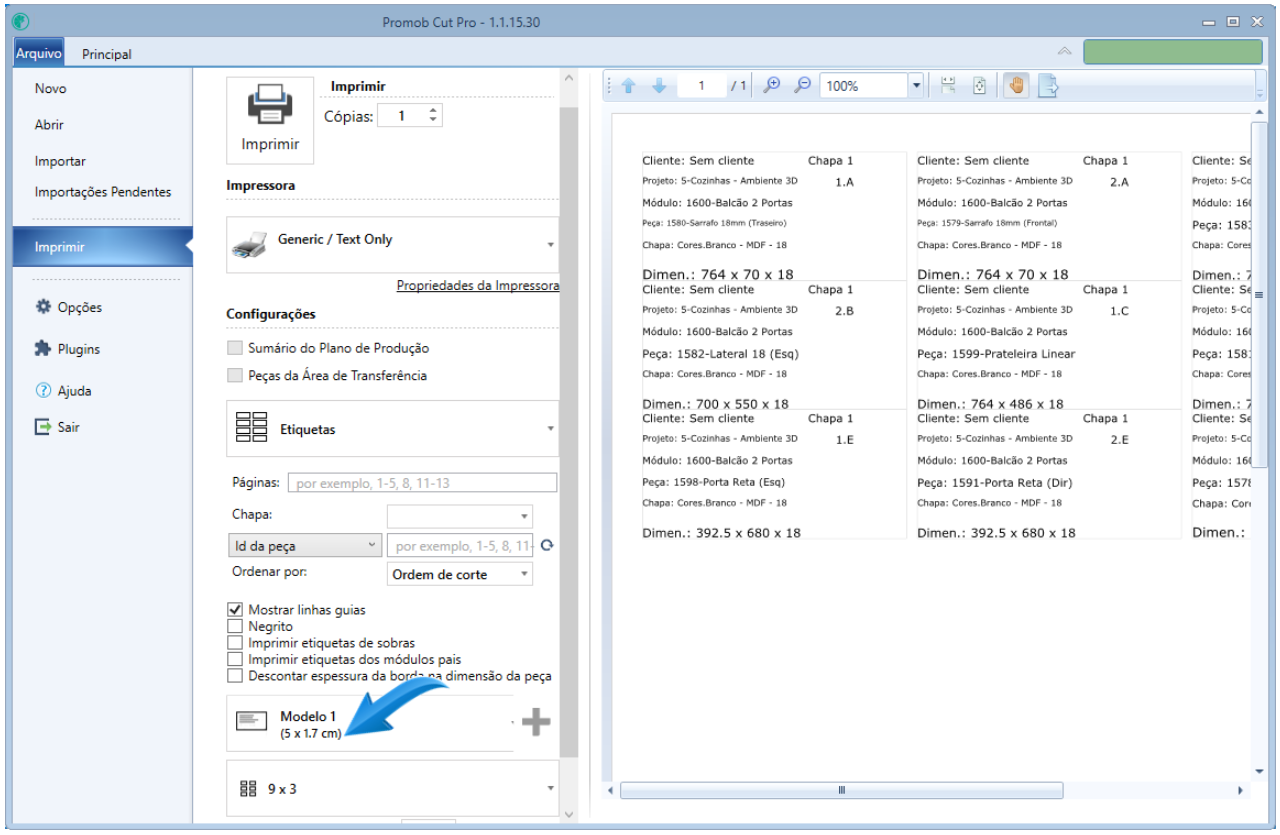This screenshot has width=1280, height=835.
Task: Refresh the piece ID filter
Action: point(546,546)
